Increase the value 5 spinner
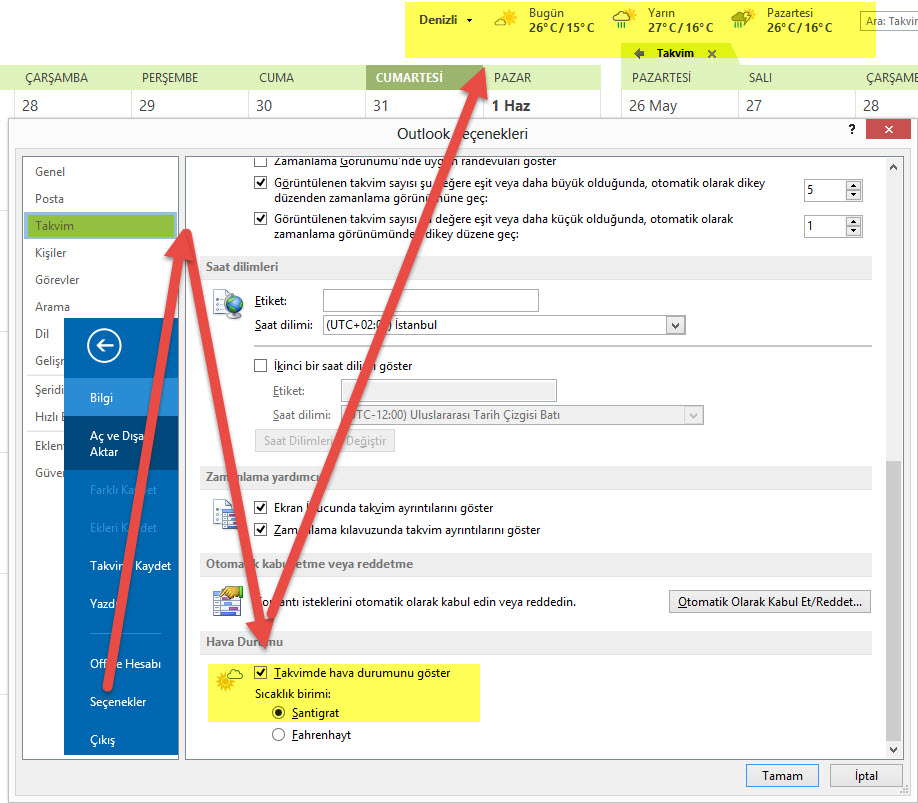918x803 pixels. point(854,186)
